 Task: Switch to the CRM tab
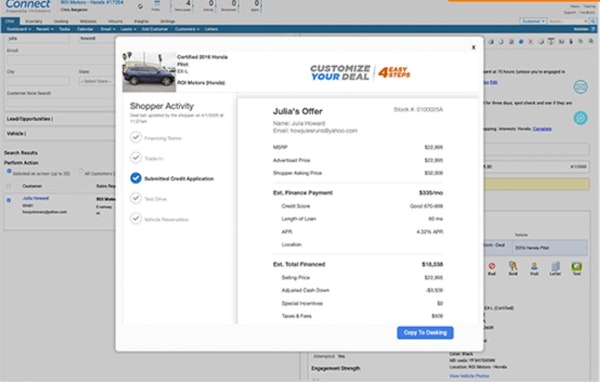[x=10, y=21]
